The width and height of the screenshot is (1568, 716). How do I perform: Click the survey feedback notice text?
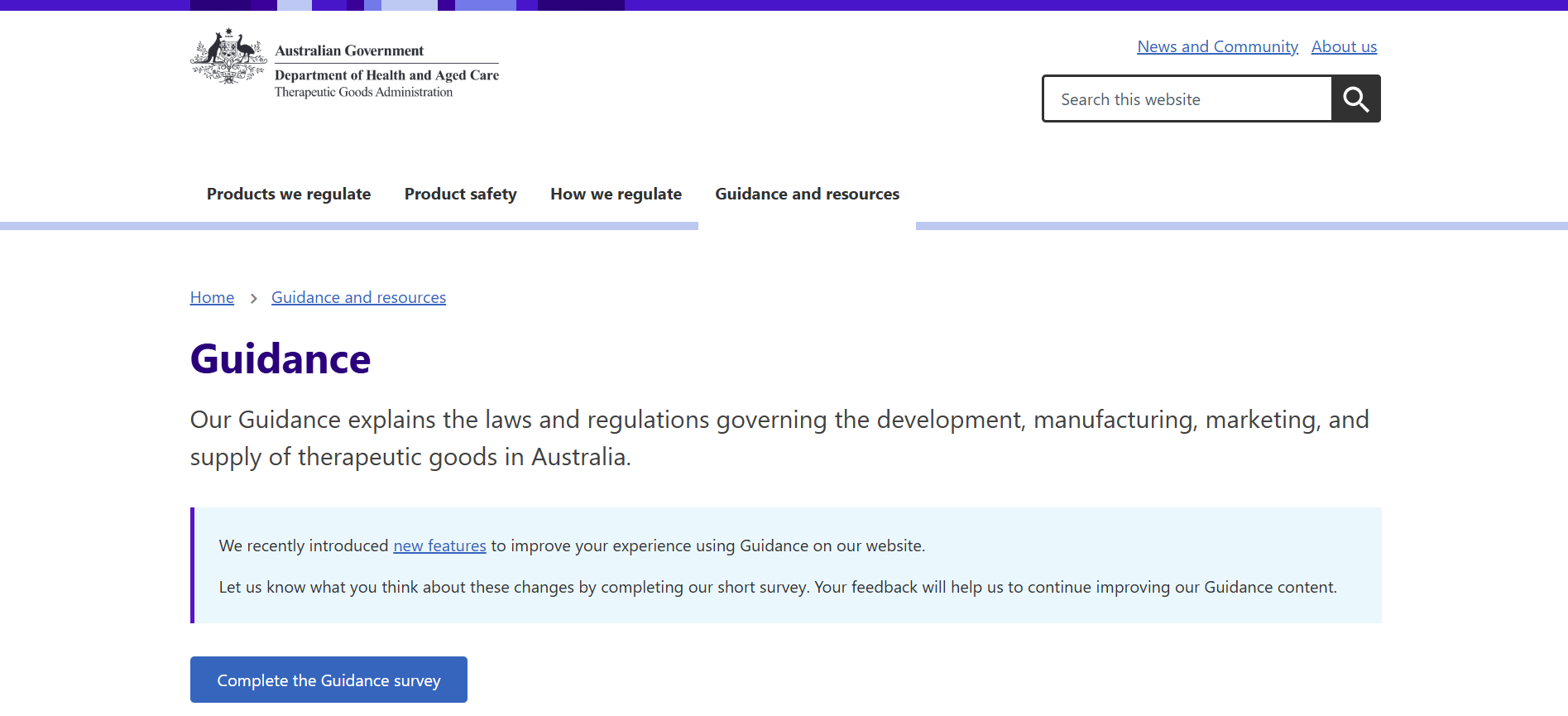[777, 588]
